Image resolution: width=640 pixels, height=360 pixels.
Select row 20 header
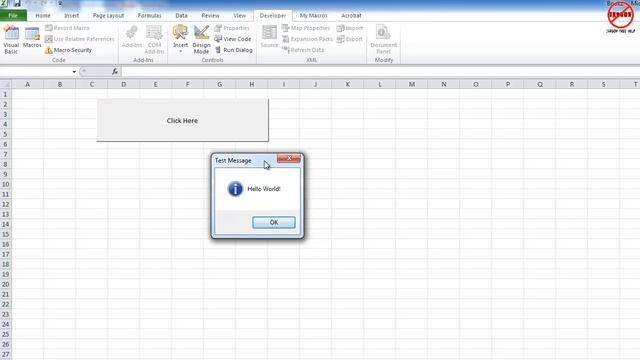click(6, 284)
